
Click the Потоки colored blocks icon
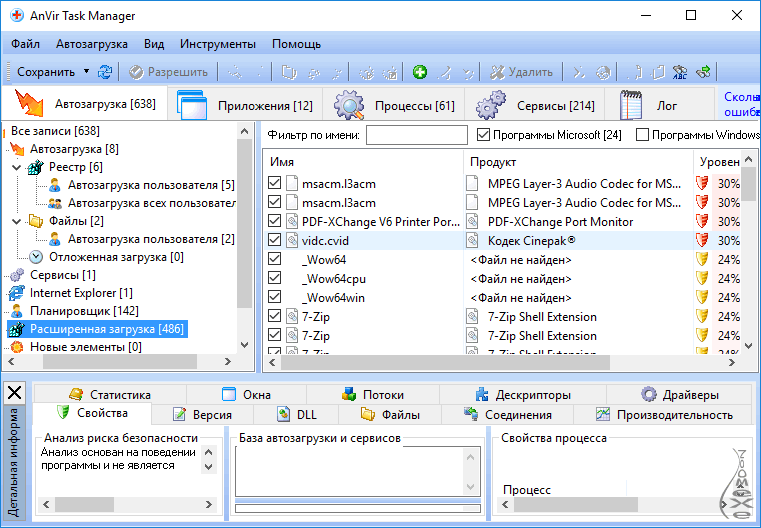[x=349, y=394]
